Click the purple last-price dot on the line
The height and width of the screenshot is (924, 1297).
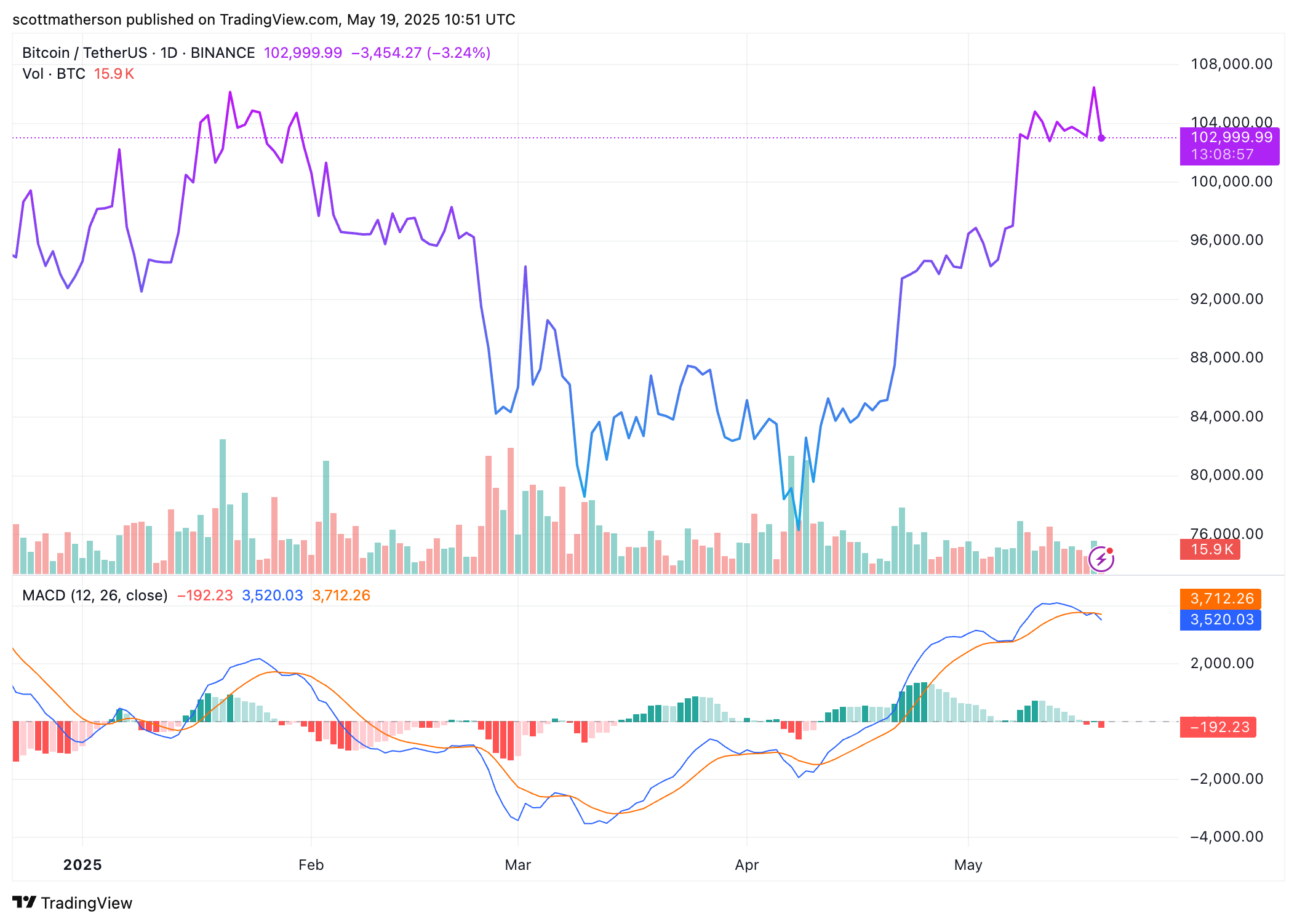(1101, 138)
